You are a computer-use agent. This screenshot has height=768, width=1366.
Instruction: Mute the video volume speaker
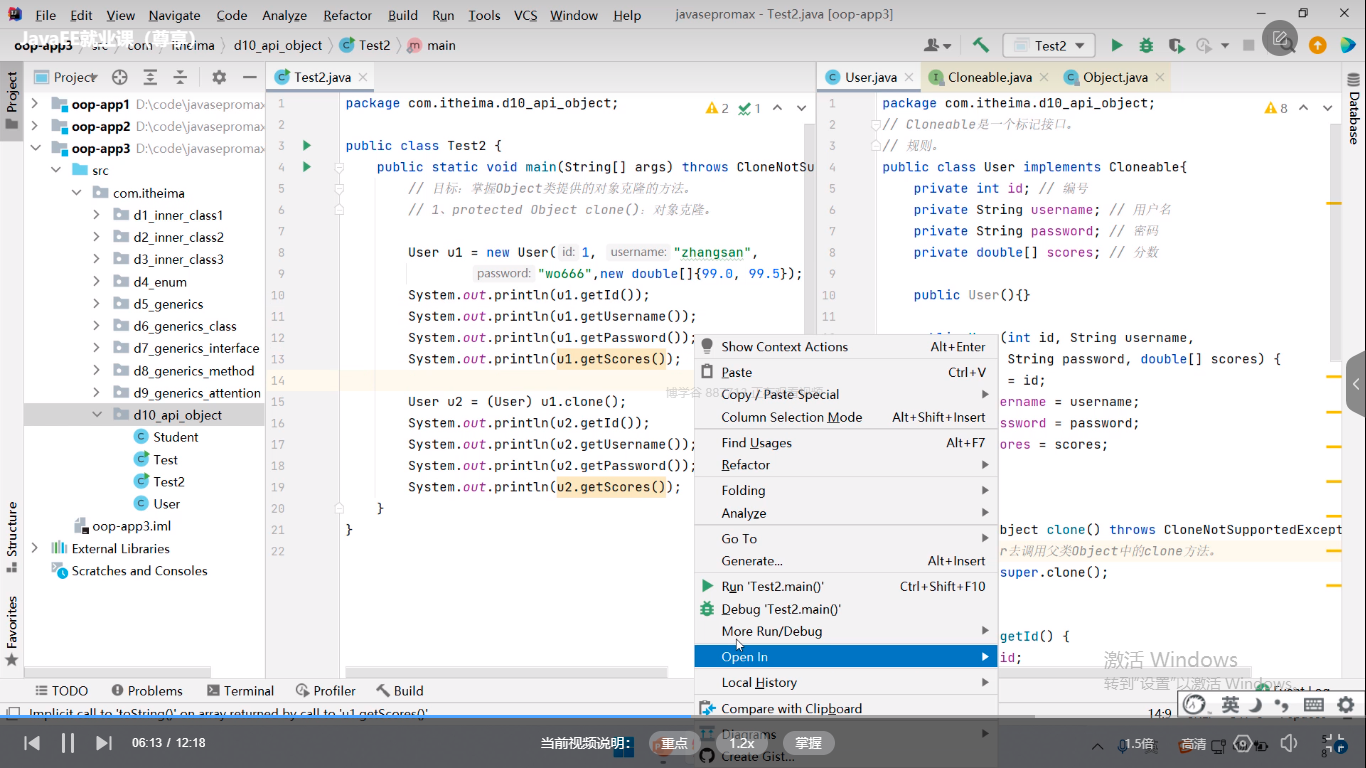(x=1289, y=743)
